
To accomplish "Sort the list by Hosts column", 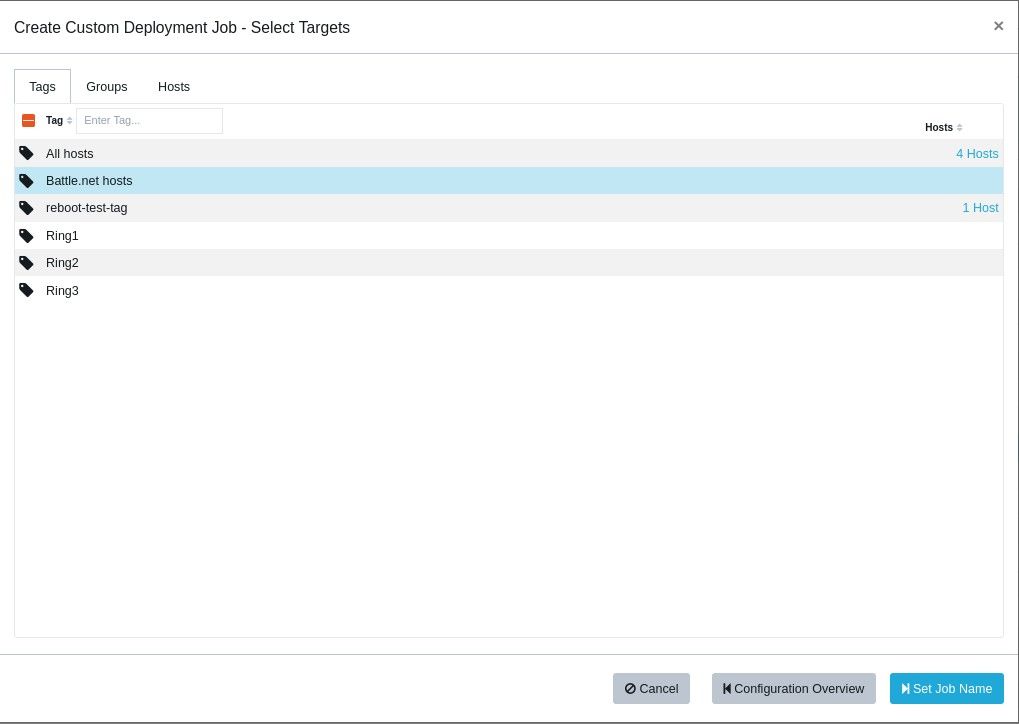I will 943,127.
